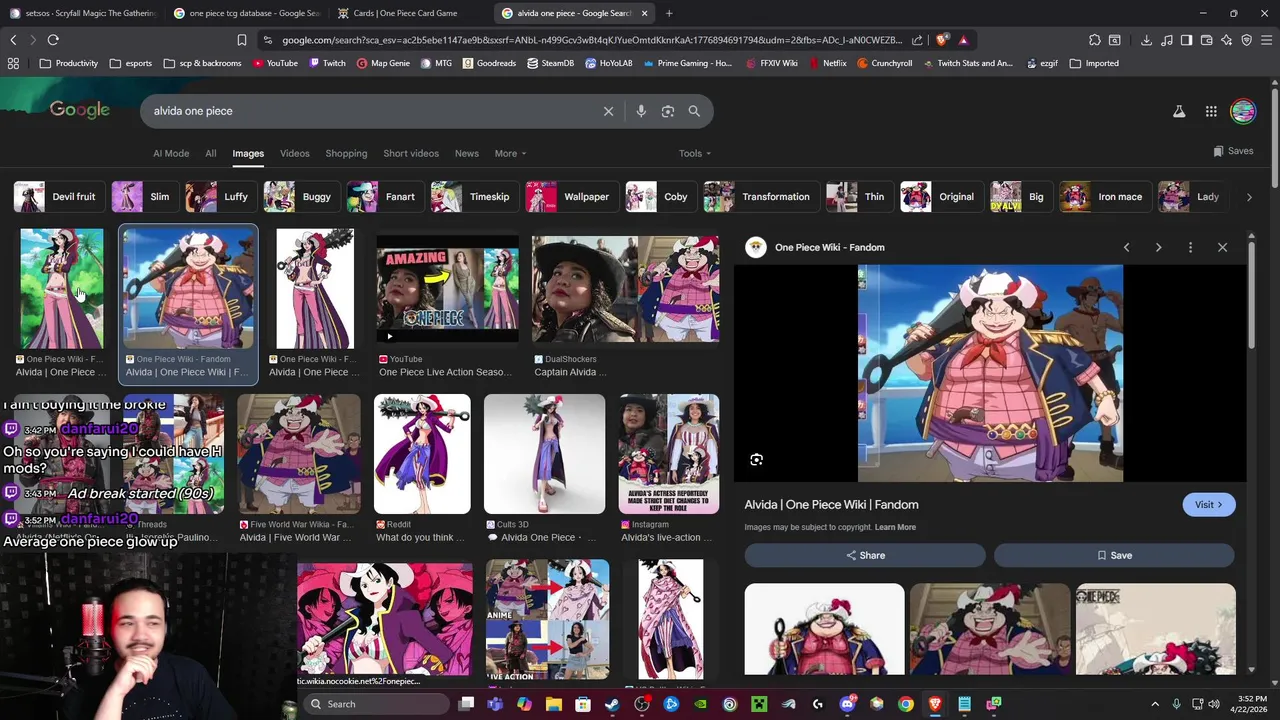The height and width of the screenshot is (720, 1280).
Task: Switch to the Short videos tab
Action: click(411, 153)
